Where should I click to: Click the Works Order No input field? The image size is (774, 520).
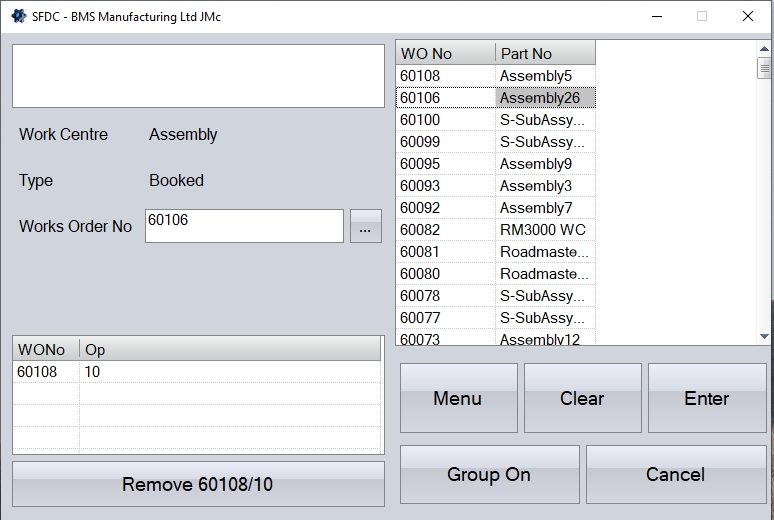(244, 226)
